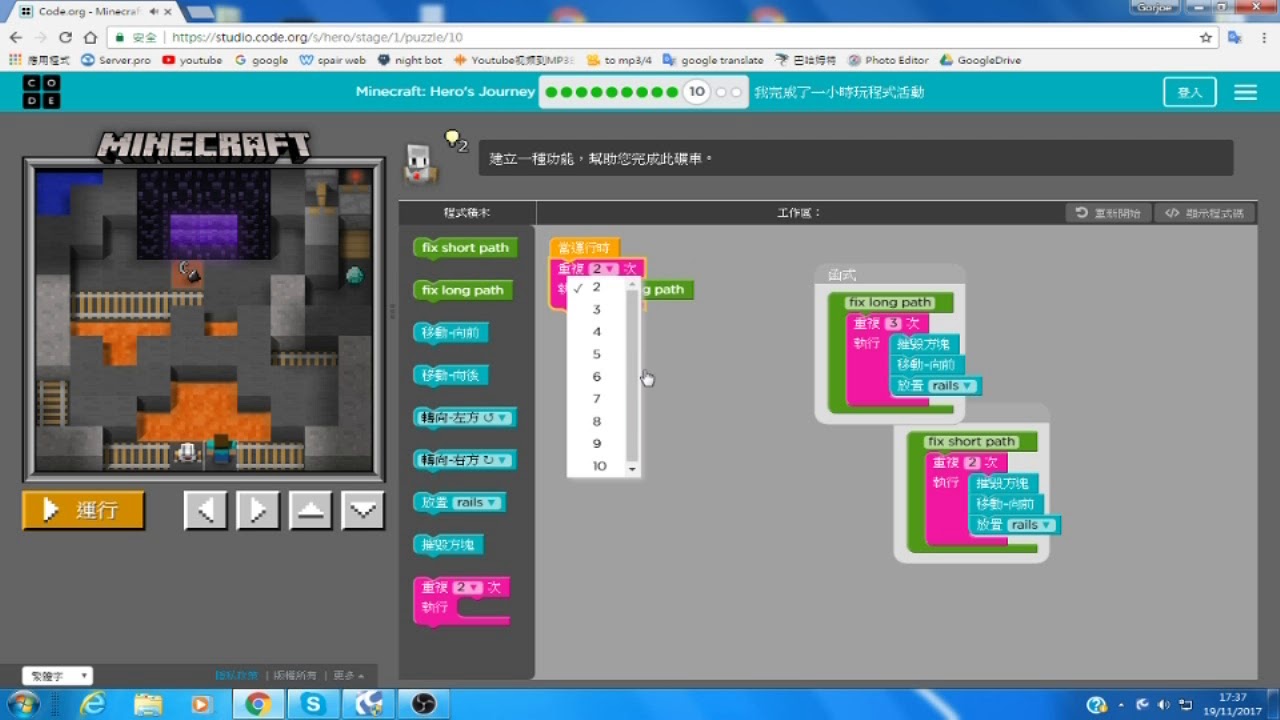This screenshot has height=720, width=1280.
Task: Open Skype from the taskbar
Action: pos(313,704)
